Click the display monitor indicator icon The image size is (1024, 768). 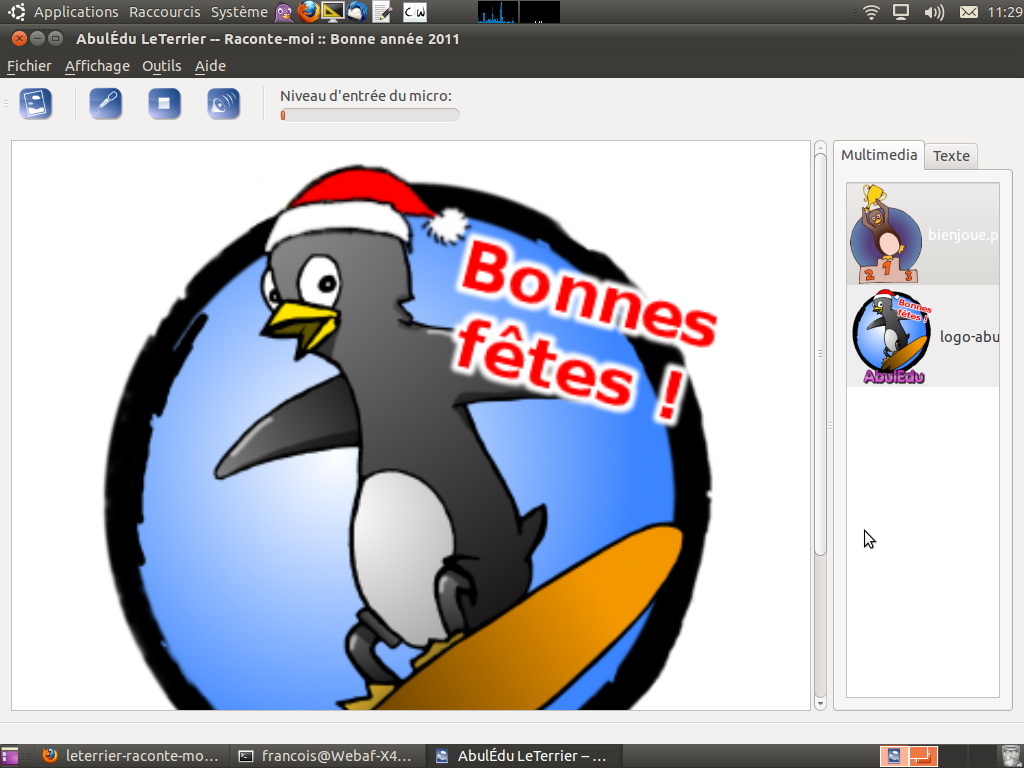click(x=901, y=12)
